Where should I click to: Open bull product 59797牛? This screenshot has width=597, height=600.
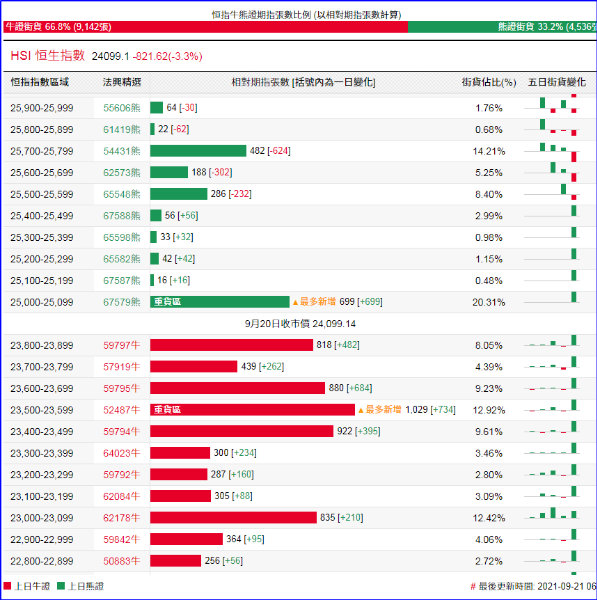pyautogui.click(x=122, y=345)
